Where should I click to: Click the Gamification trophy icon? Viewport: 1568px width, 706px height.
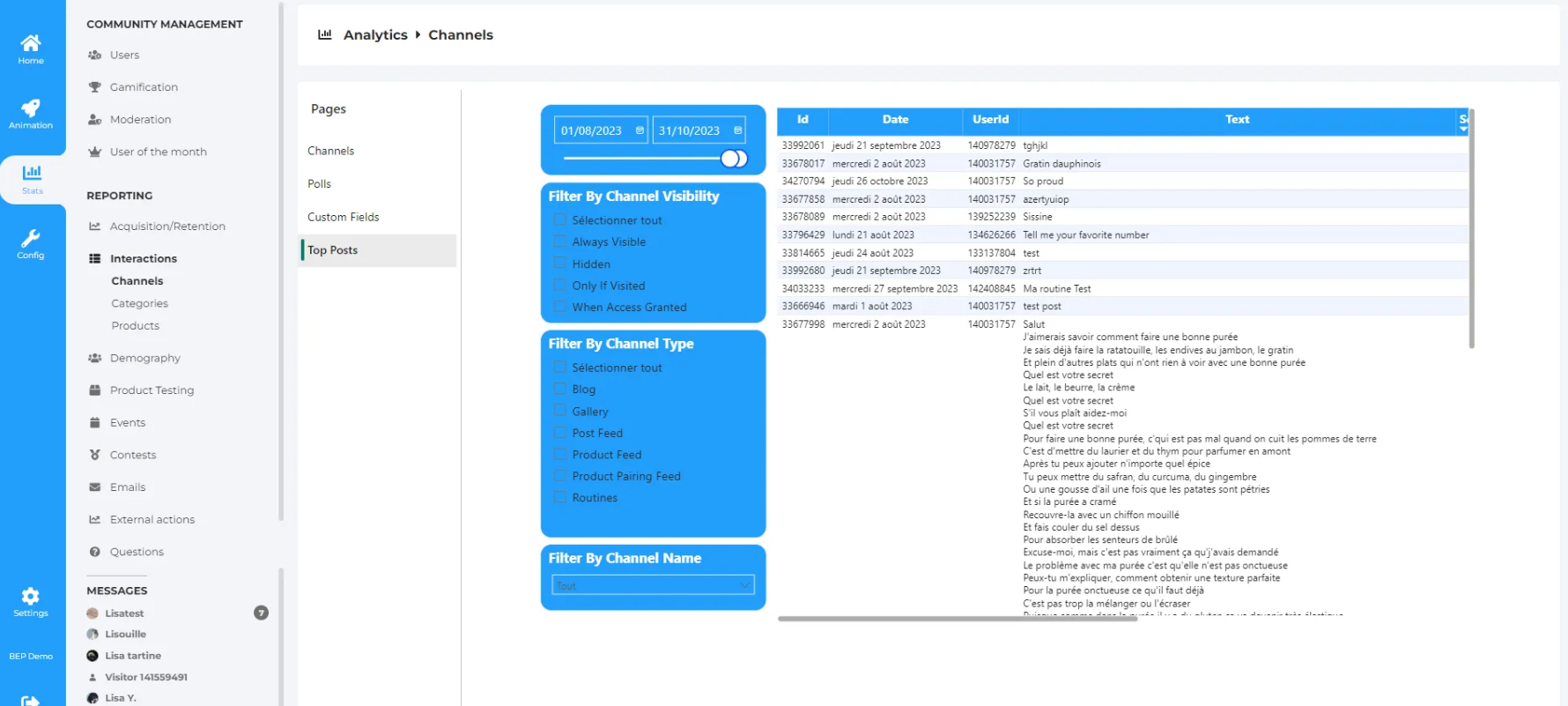click(95, 87)
